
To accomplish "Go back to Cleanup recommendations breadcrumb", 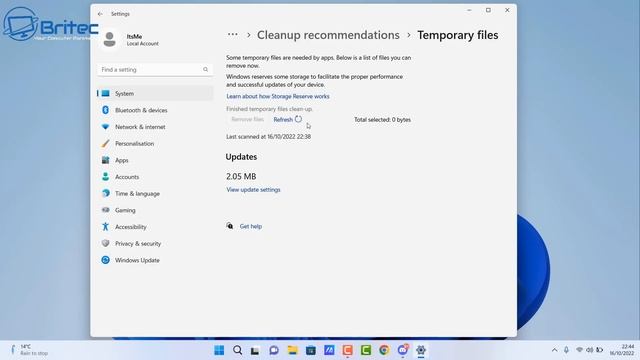I will [x=328, y=35].
